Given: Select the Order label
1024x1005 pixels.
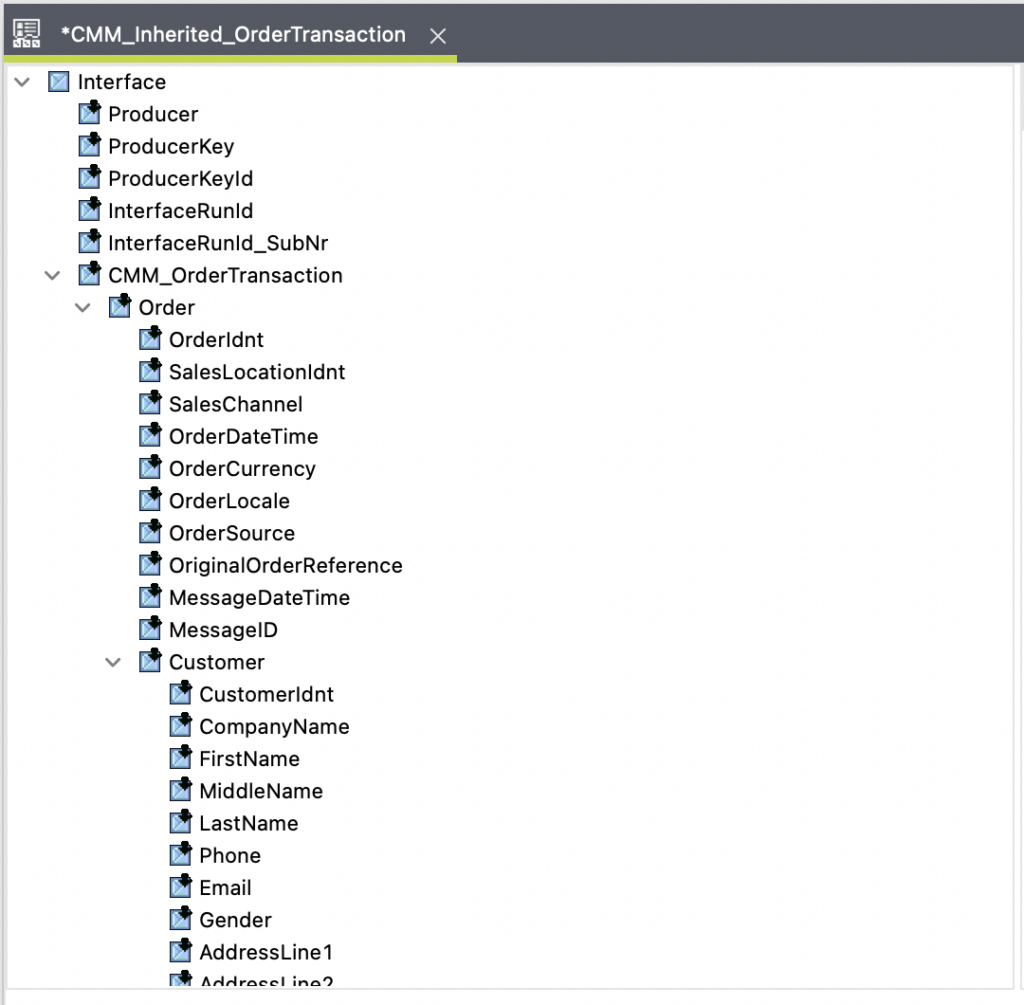Looking at the screenshot, I should (x=167, y=308).
